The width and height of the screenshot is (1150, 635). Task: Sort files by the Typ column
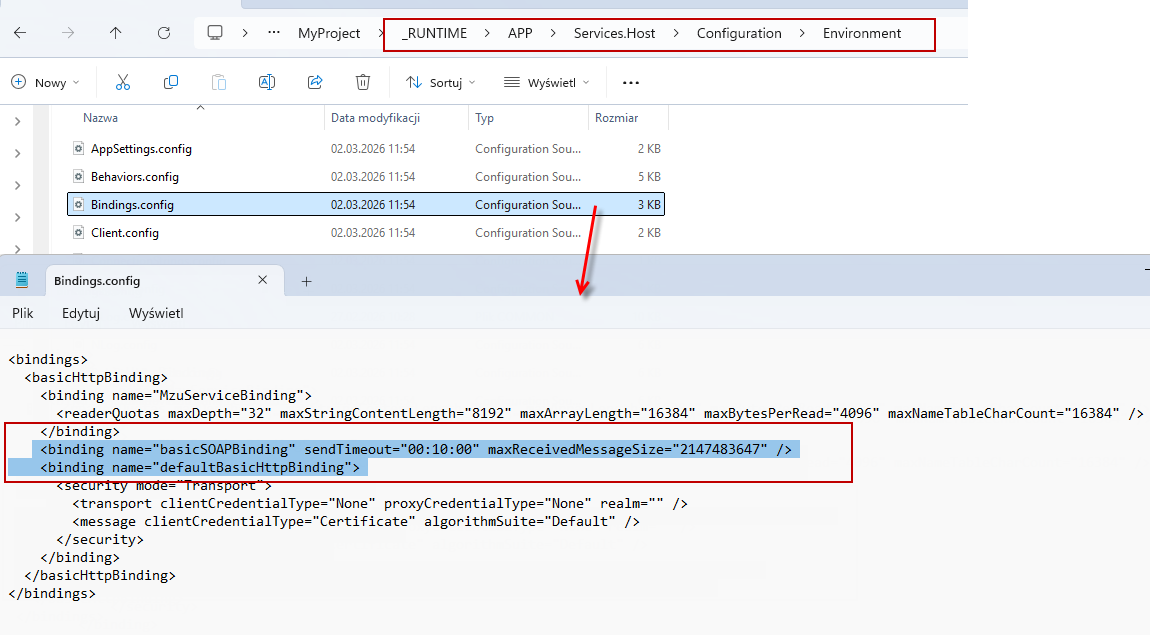coord(485,118)
